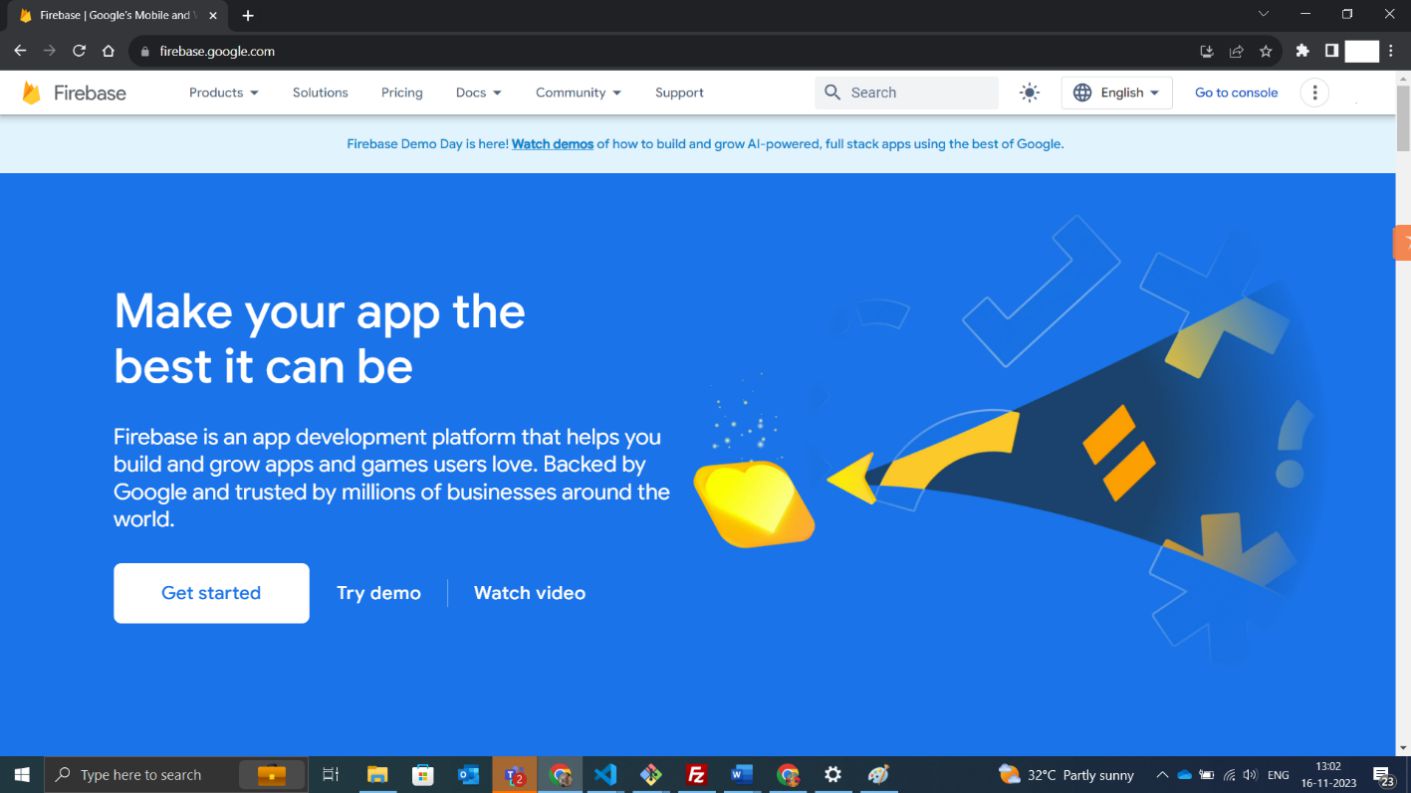1411x793 pixels.
Task: Open Microsoft Teams from the taskbar
Action: click(x=515, y=775)
